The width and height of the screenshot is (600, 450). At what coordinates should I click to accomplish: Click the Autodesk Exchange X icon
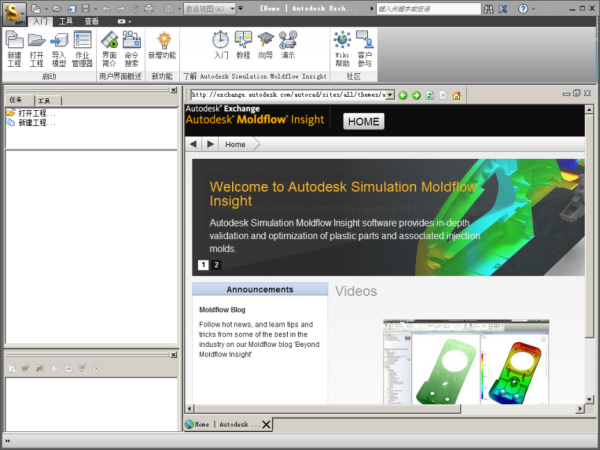pyautogui.click(x=503, y=9)
